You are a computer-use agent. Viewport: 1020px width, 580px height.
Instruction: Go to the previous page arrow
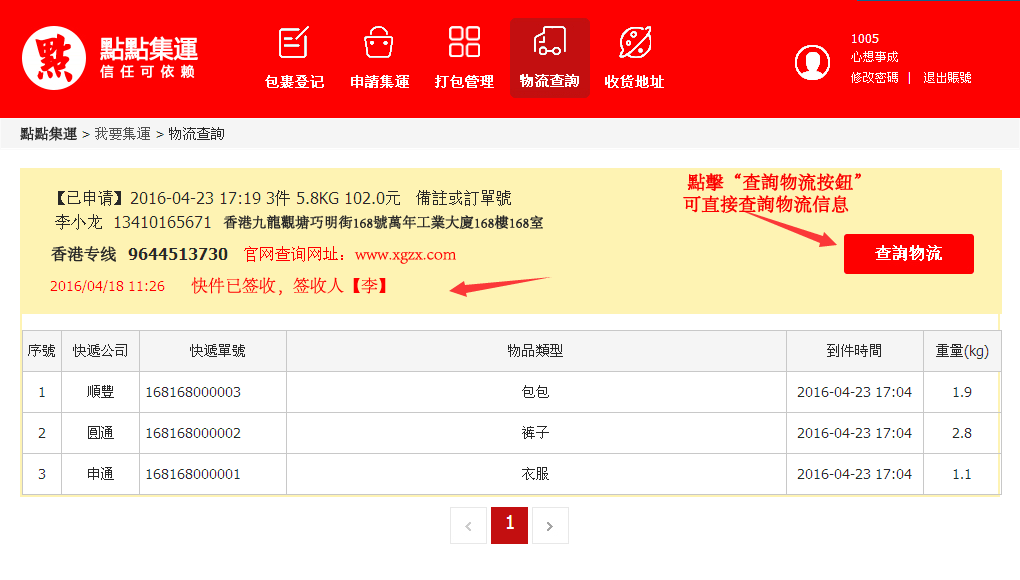coord(468,525)
